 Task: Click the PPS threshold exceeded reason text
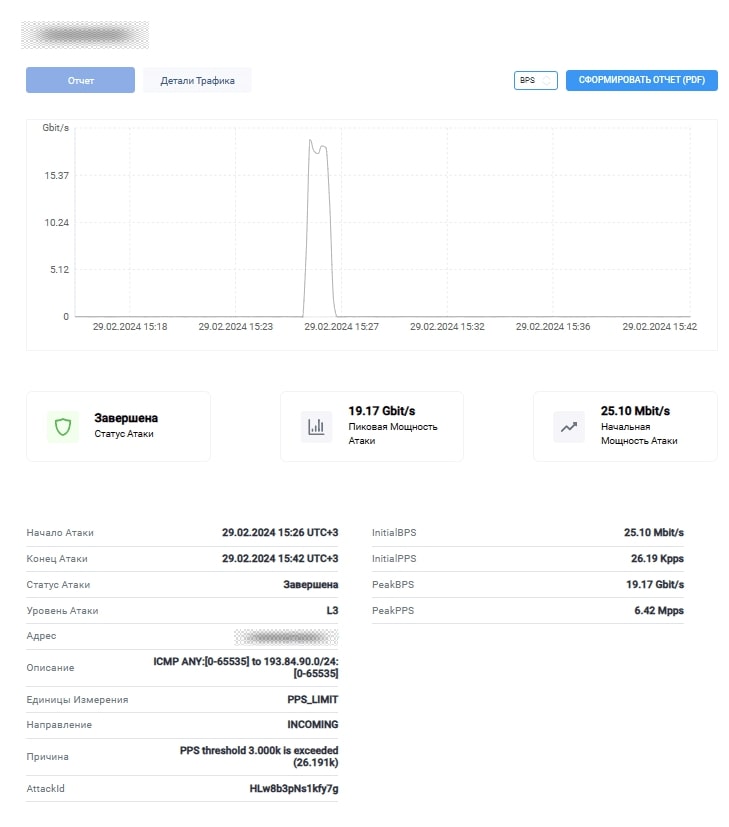coord(259,756)
